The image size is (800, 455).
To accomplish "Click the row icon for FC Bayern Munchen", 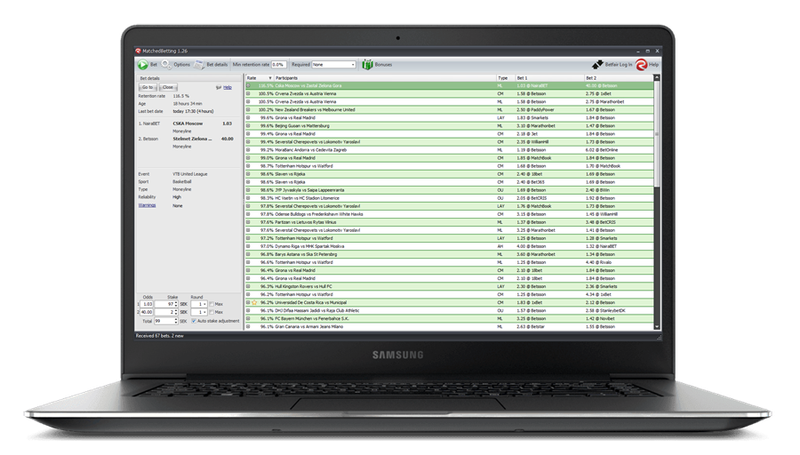I will pos(248,319).
